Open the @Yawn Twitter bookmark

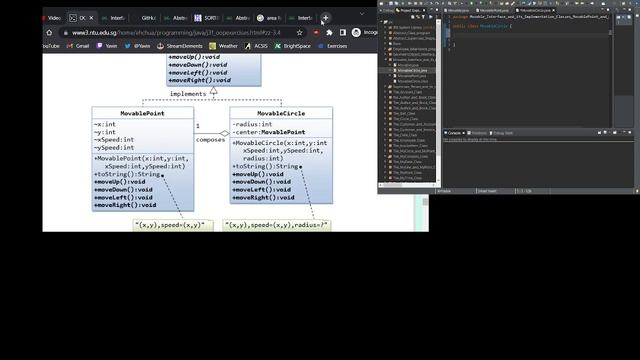click(138, 46)
